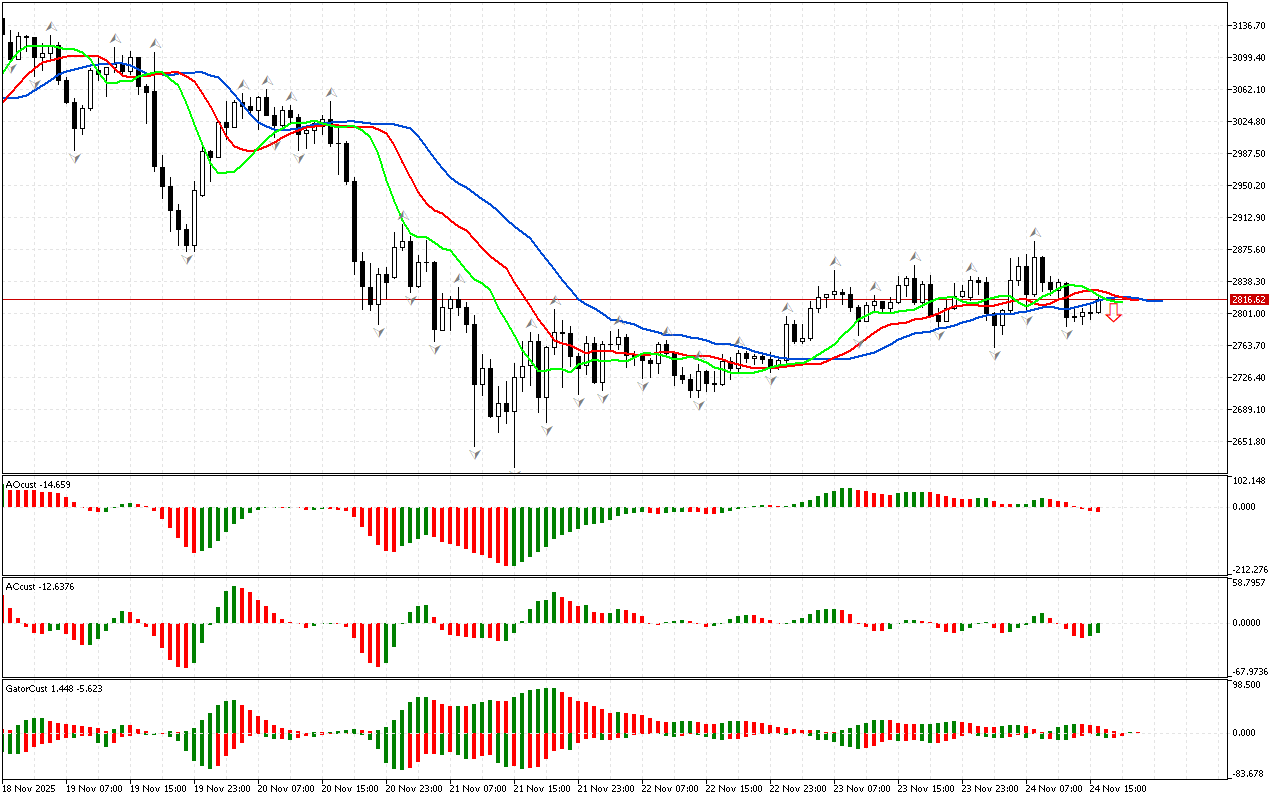Screen dimensions: 1280x800
Task: Select the AOcust indicator label
Action: point(38,484)
